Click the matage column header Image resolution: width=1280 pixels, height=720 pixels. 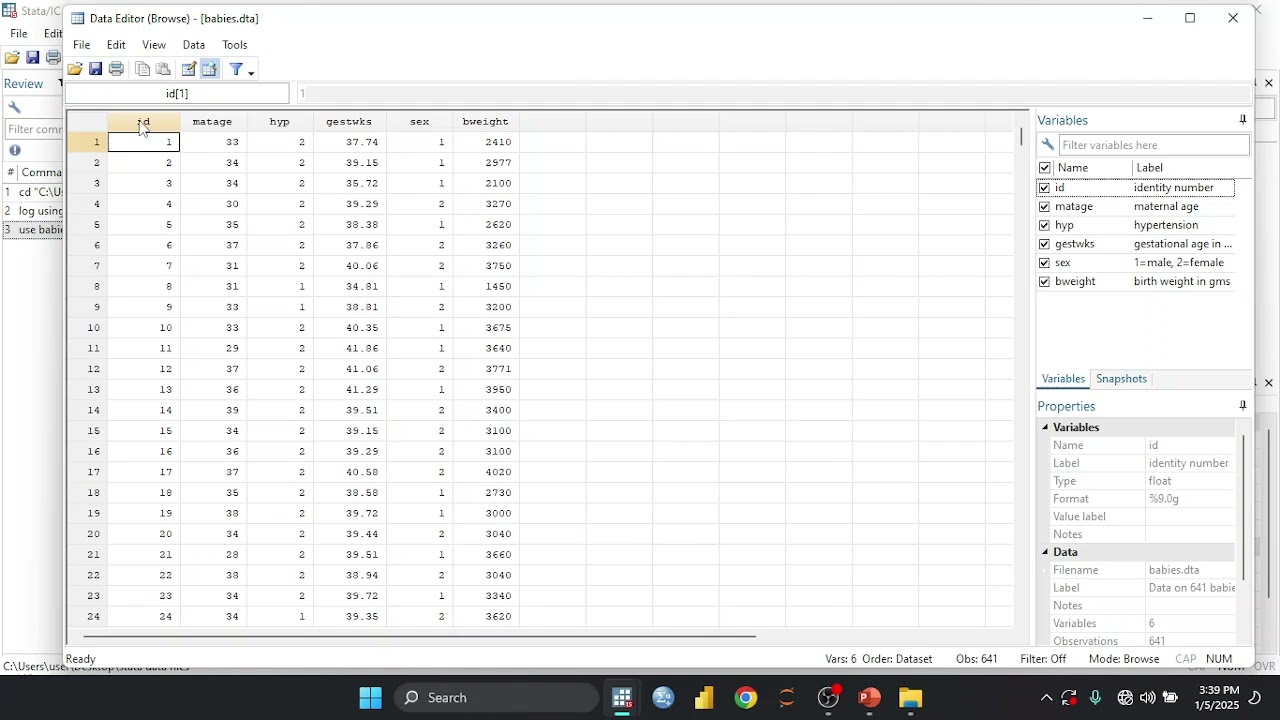pyautogui.click(x=212, y=122)
